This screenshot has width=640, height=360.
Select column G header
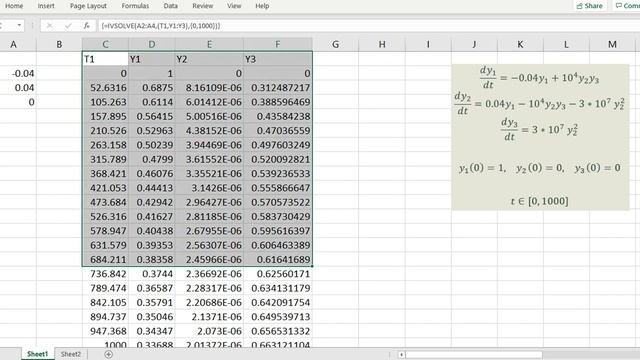(x=336, y=44)
